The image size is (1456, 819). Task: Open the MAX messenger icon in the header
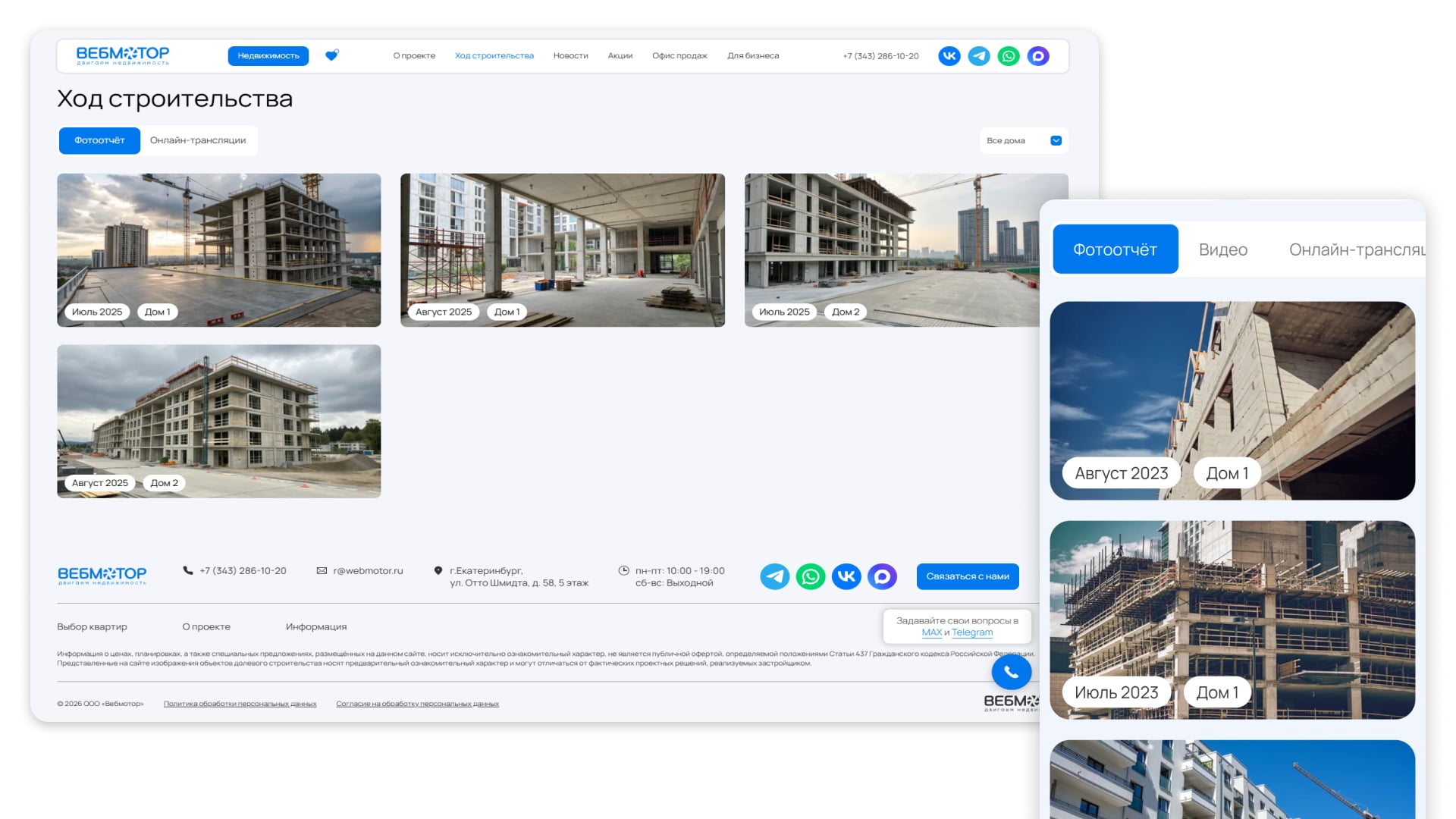coord(1038,56)
